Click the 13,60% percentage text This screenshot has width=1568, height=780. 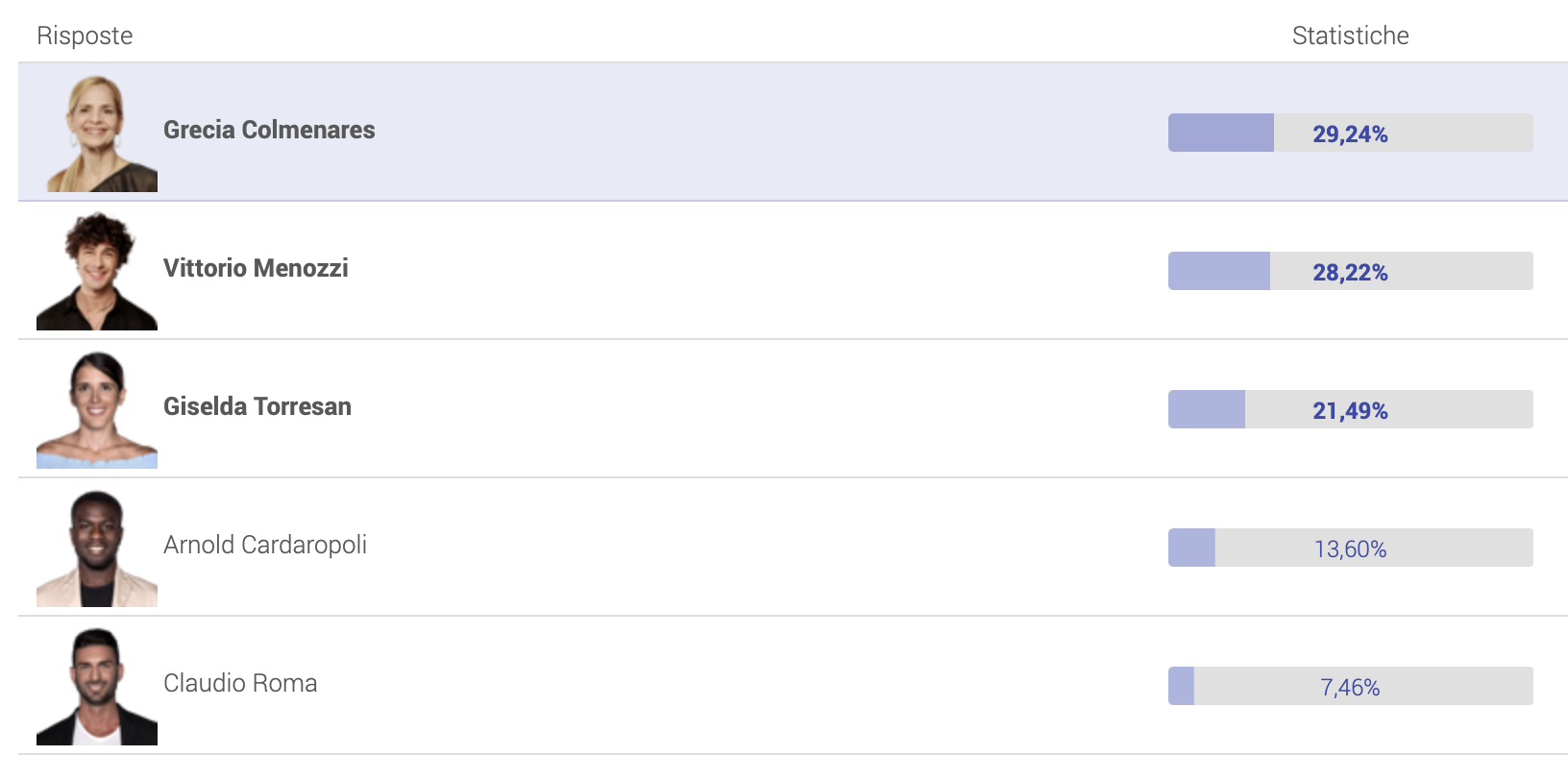pos(1350,549)
